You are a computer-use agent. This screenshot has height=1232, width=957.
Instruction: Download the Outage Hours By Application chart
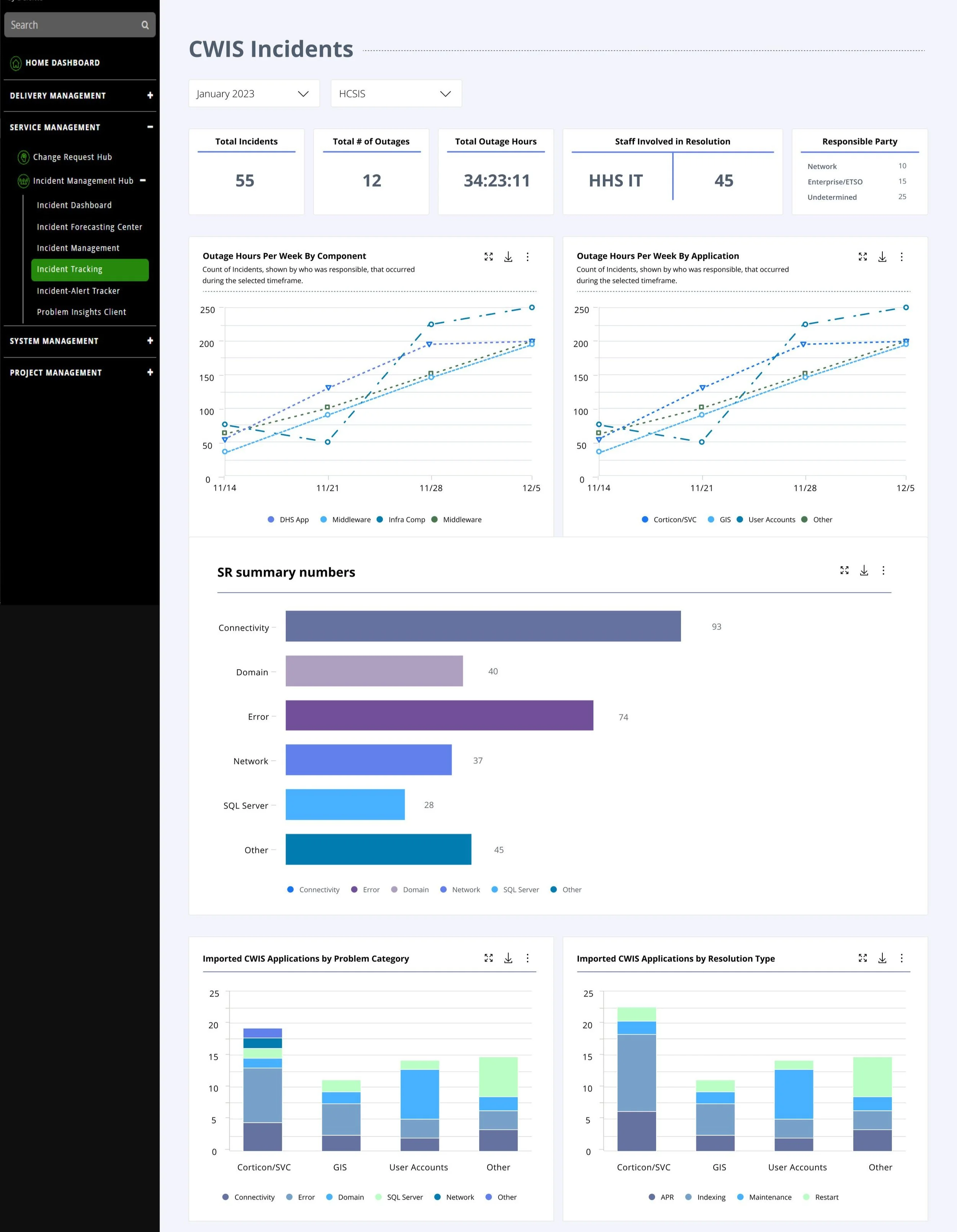click(882, 257)
